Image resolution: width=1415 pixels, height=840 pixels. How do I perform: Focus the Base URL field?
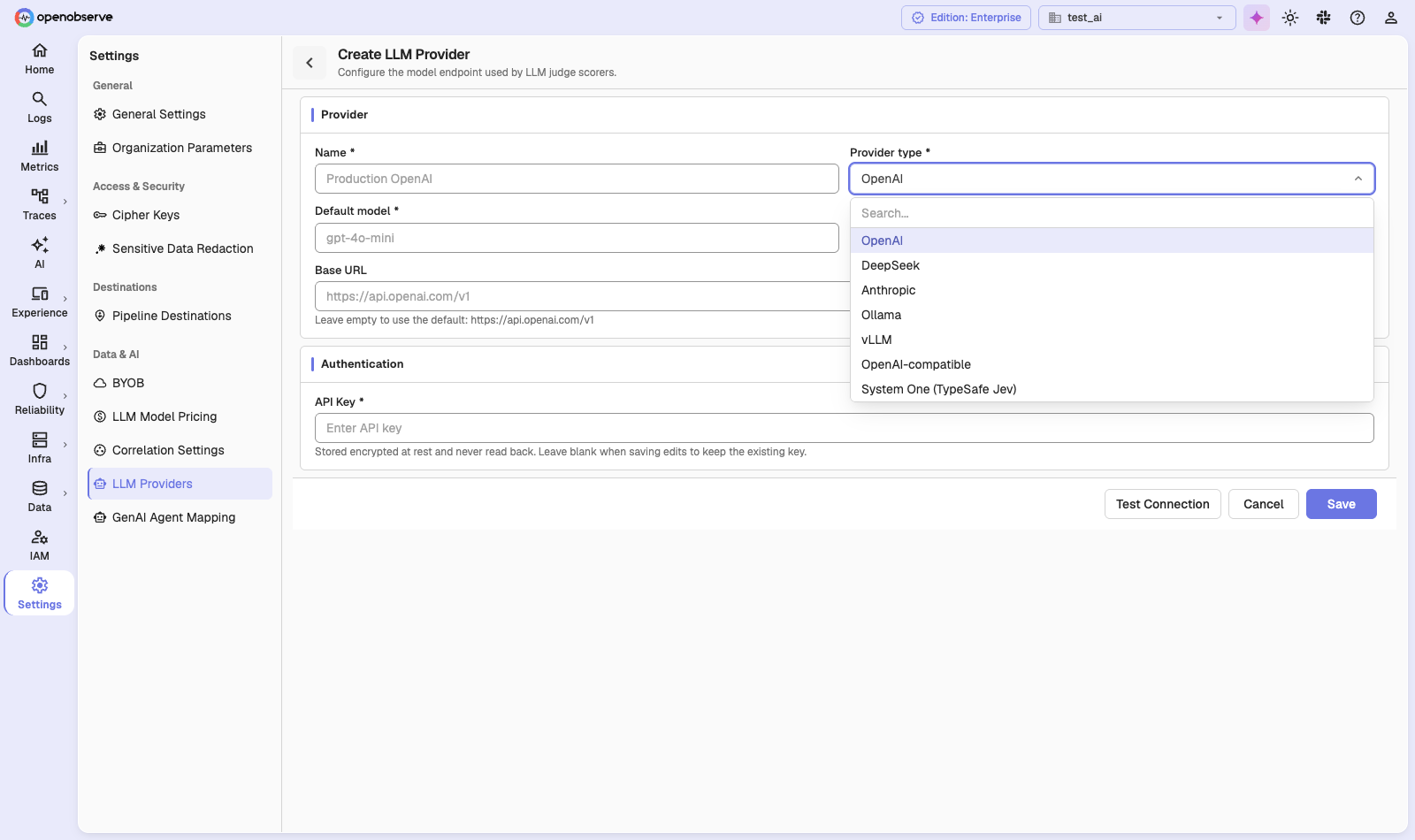(x=582, y=296)
